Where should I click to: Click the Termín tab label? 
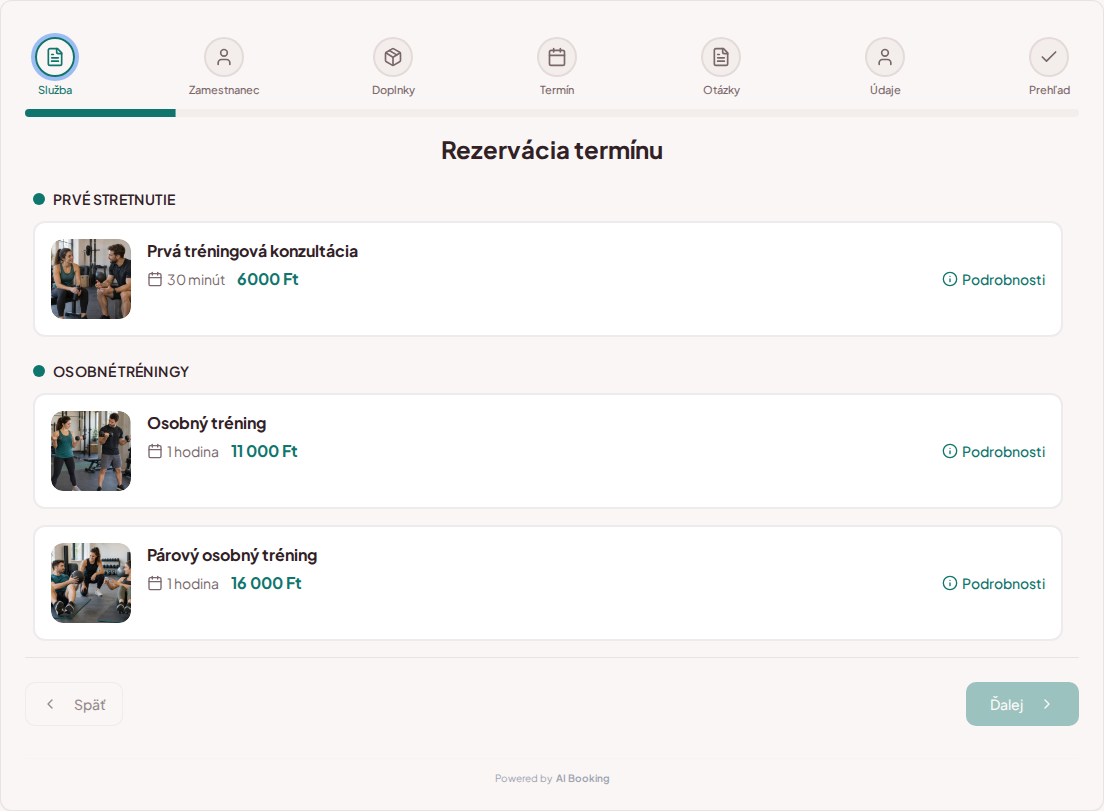(557, 90)
